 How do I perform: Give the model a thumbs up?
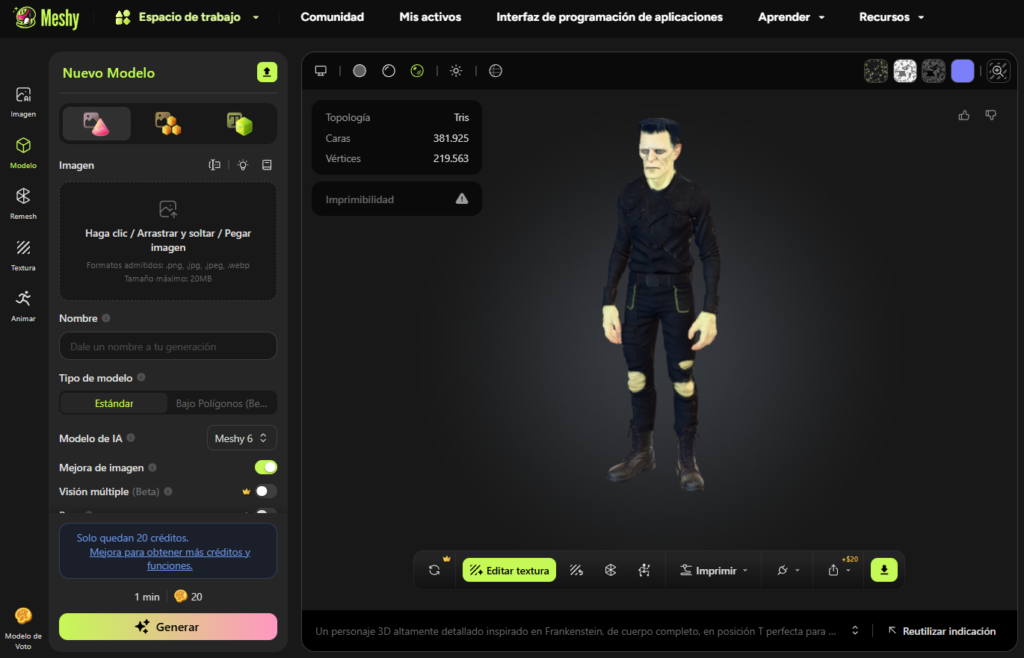[963, 115]
